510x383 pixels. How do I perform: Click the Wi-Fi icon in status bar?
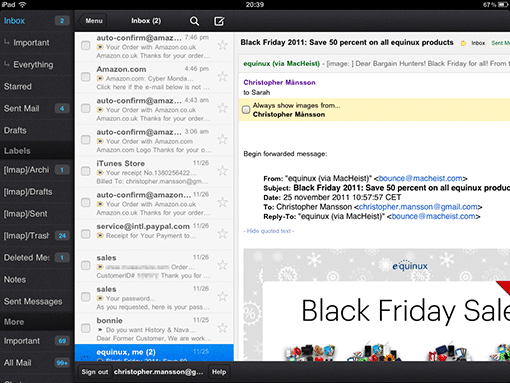[23, 4]
